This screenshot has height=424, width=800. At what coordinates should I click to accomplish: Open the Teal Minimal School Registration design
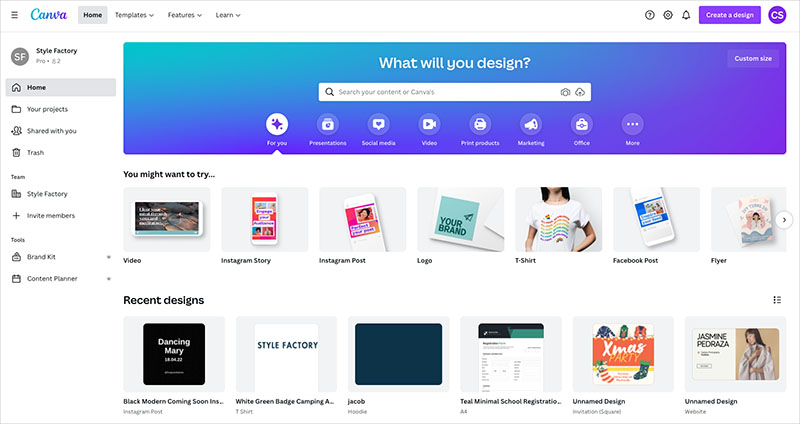[511, 354]
